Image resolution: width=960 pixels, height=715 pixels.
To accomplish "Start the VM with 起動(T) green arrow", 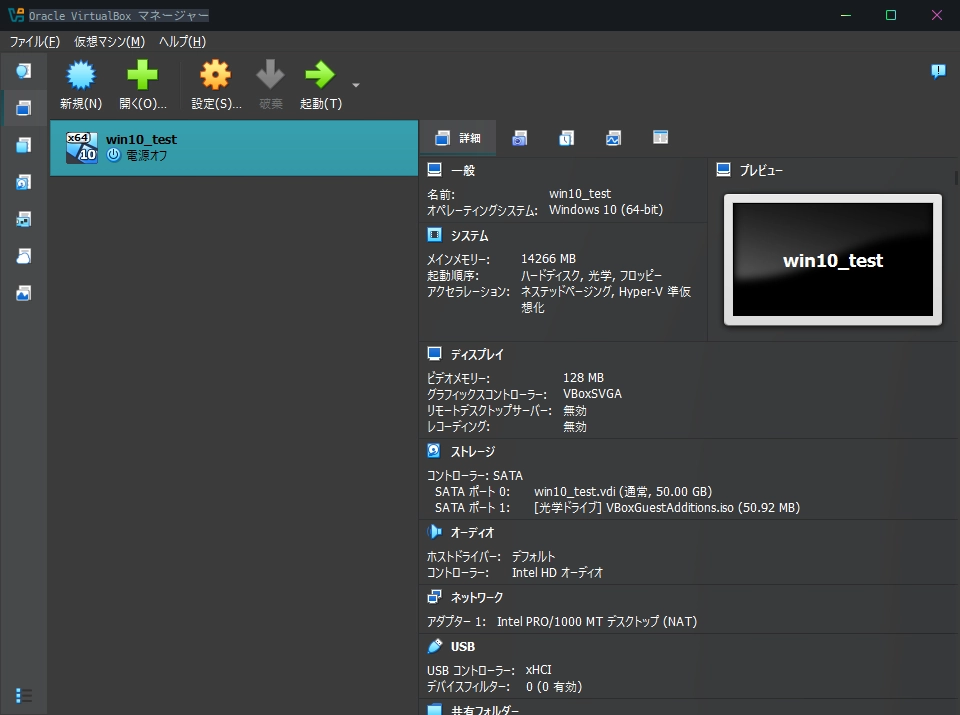I will [320, 77].
